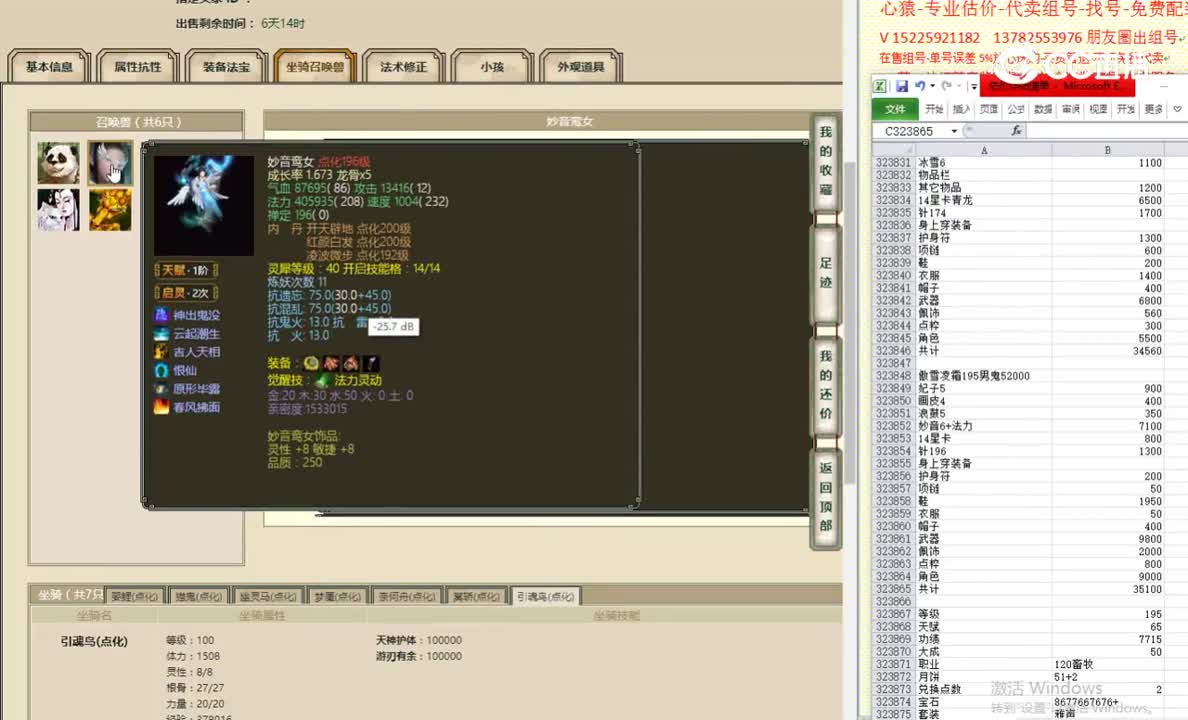Select the 幽鬼(点化) mount tab
The width and height of the screenshot is (1188, 720).
(x=199, y=596)
